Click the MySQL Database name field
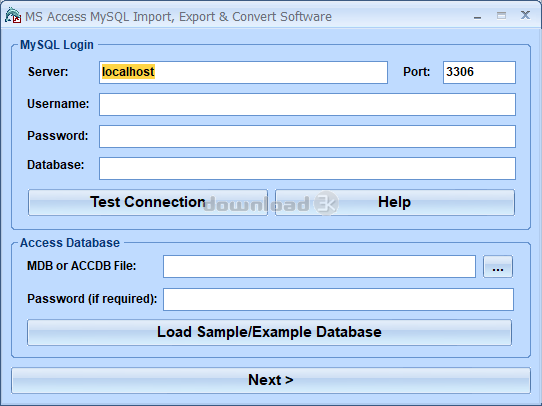Screen dimensions: 542x406 (x=307, y=168)
